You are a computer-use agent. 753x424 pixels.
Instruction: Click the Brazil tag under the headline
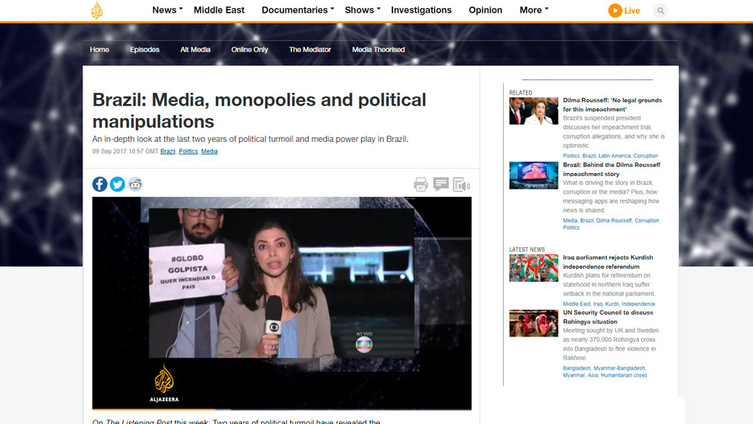[x=168, y=151]
